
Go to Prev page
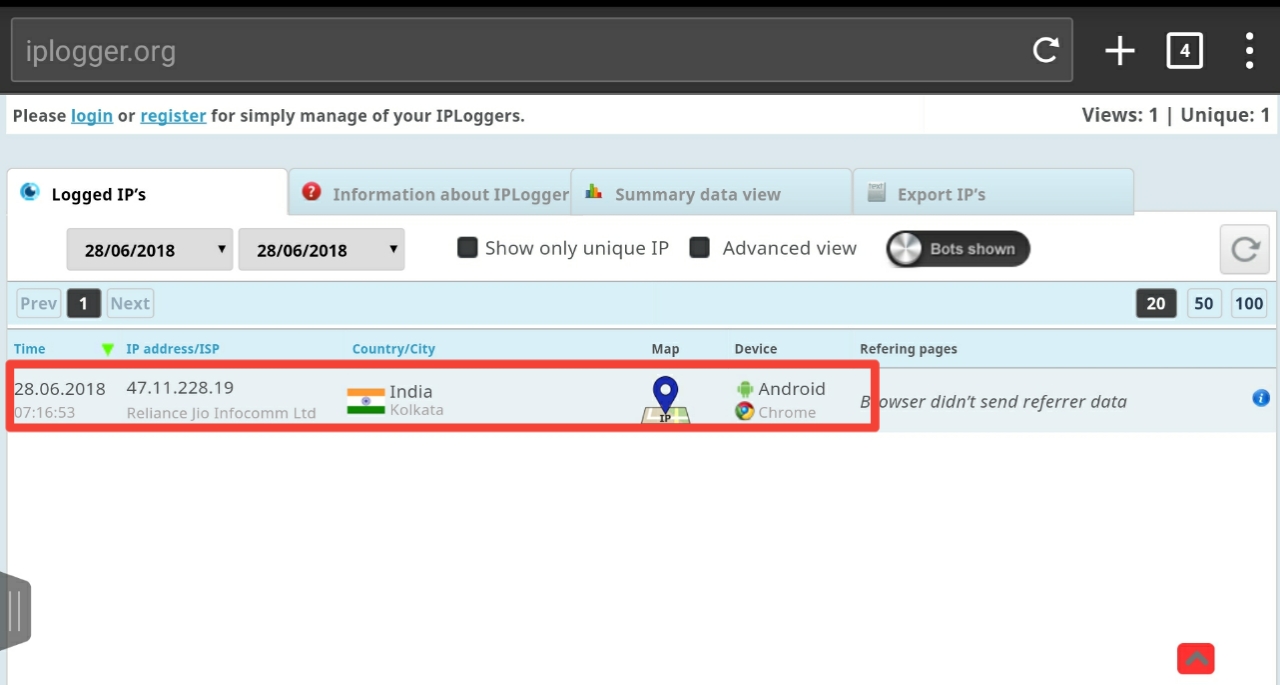[x=39, y=303]
